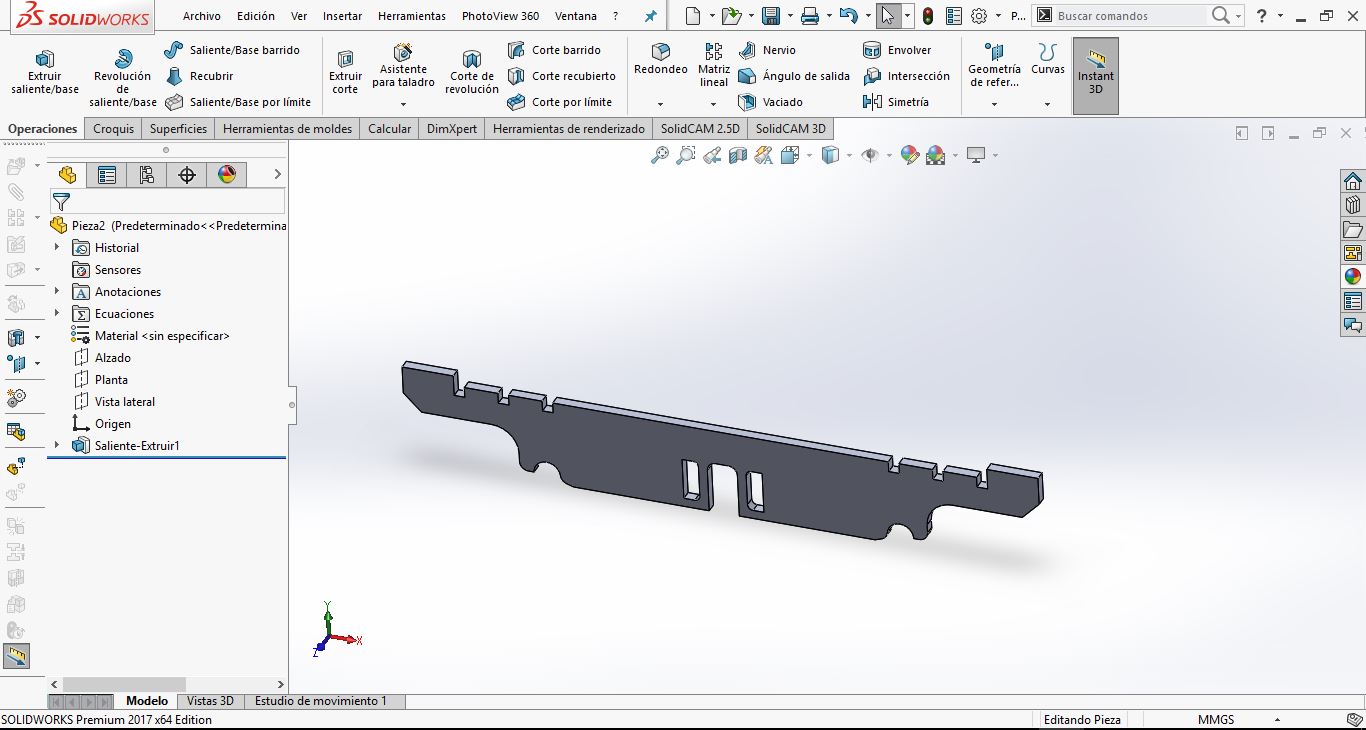Open the Herramientas menu

(x=412, y=16)
